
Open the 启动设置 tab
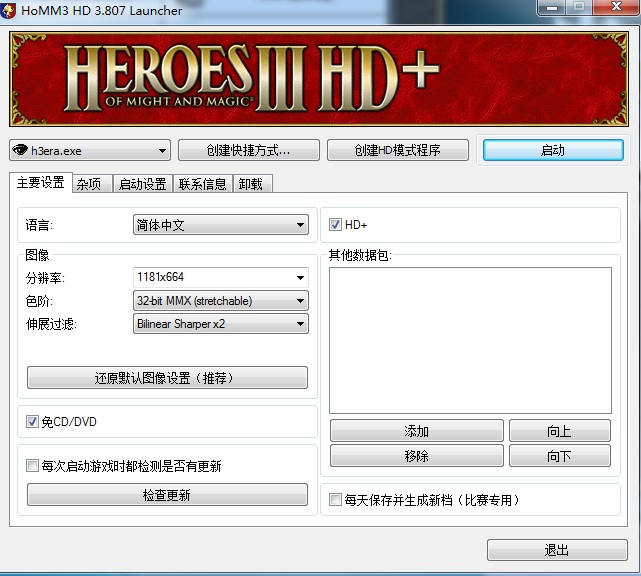click(143, 184)
